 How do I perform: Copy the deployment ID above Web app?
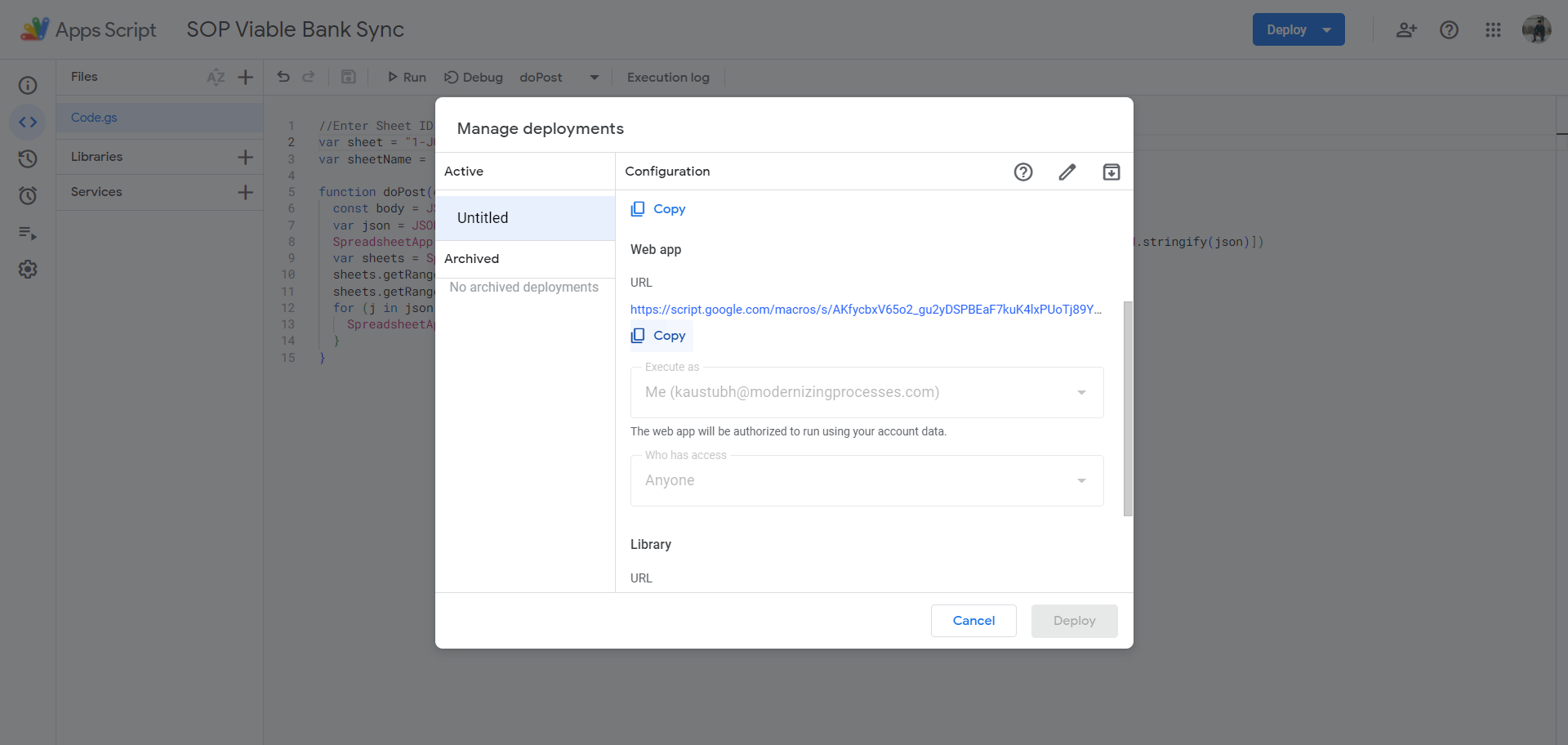(658, 209)
